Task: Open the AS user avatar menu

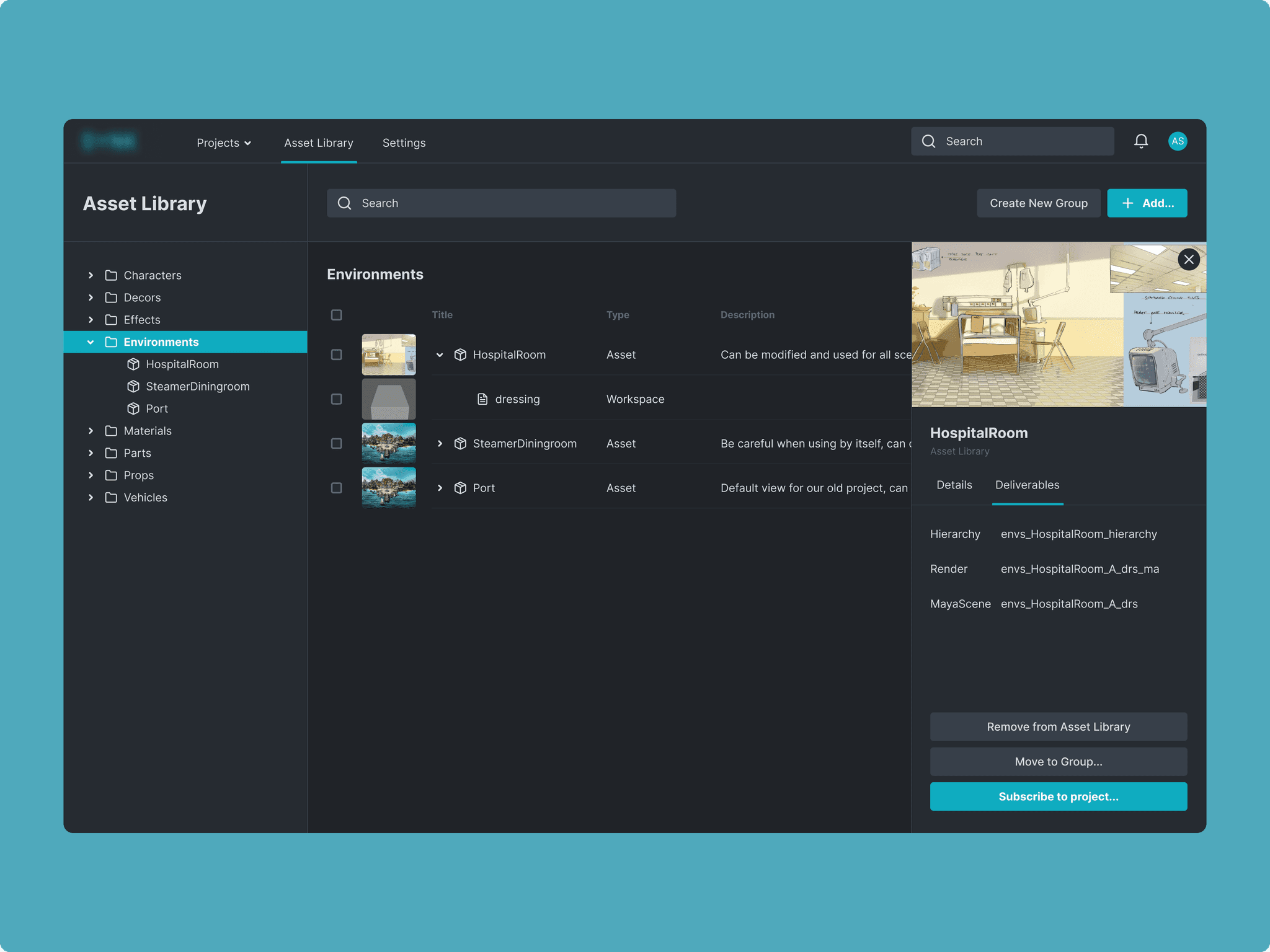Action: (1177, 141)
